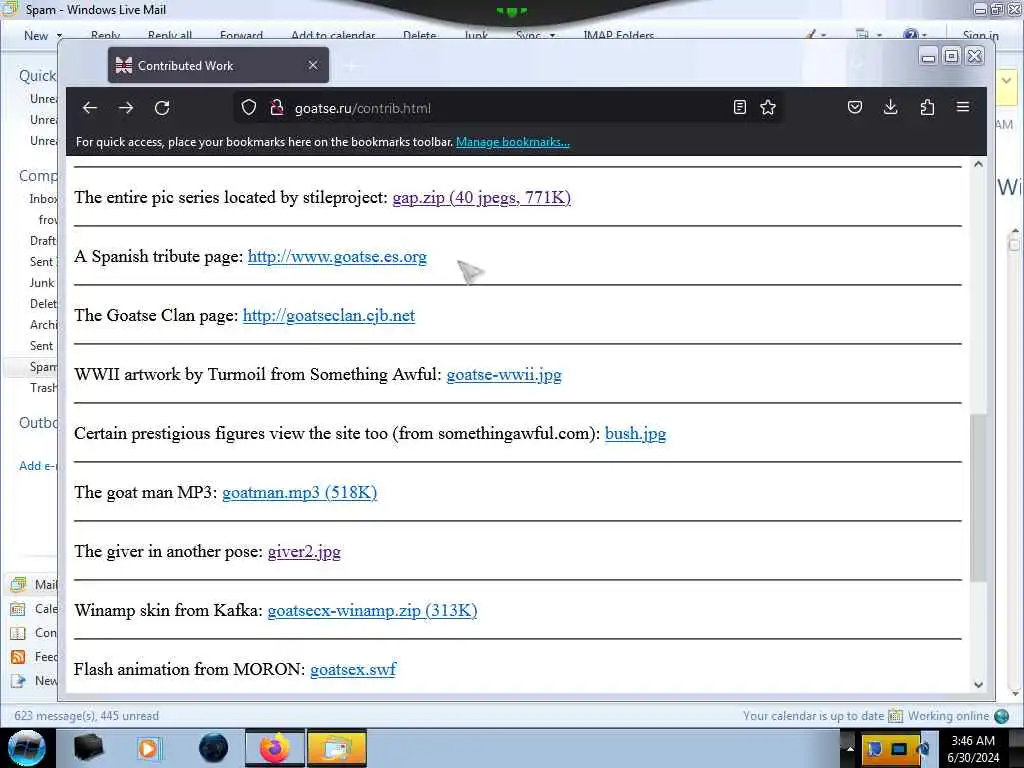This screenshot has height=768, width=1024.
Task: Select the Contributed Work tab
Action: click(x=218, y=65)
